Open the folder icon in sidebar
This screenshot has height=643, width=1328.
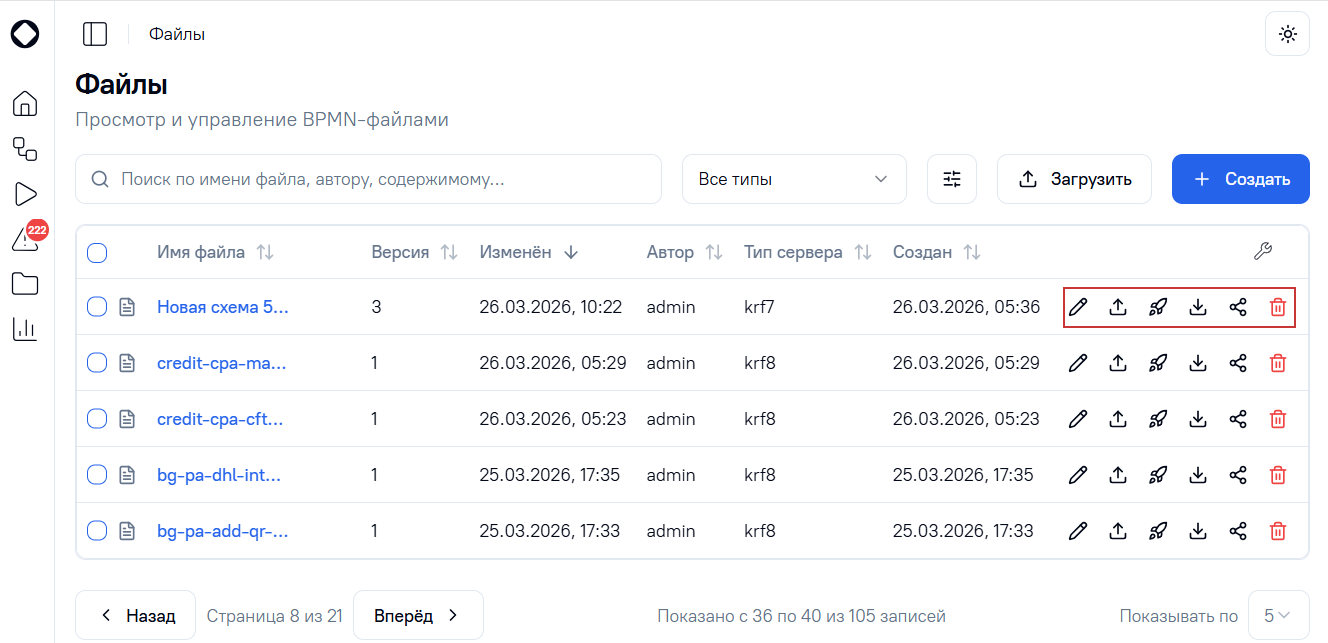(25, 284)
